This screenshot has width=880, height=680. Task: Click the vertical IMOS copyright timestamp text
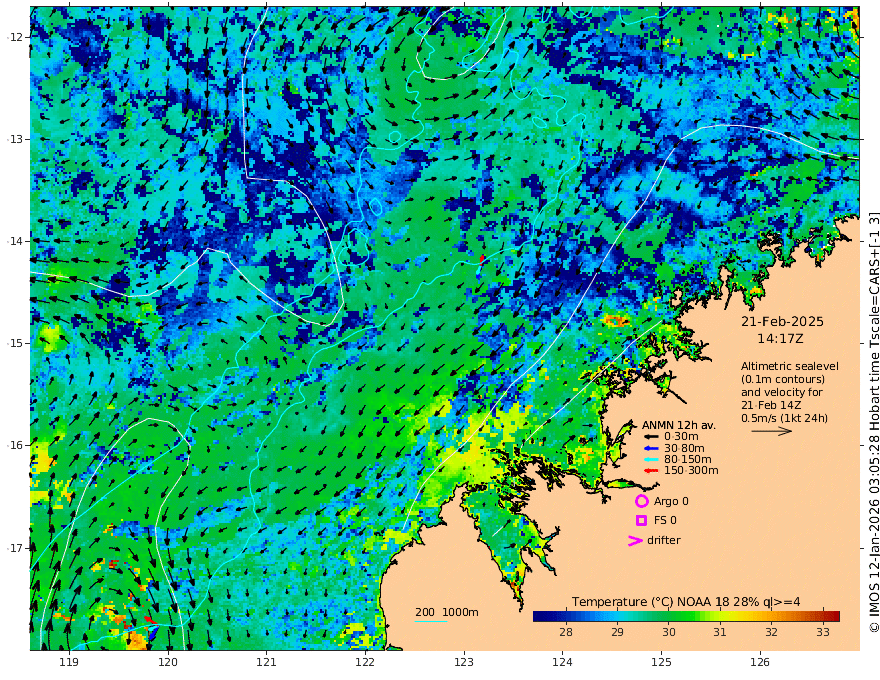pyautogui.click(x=873, y=422)
